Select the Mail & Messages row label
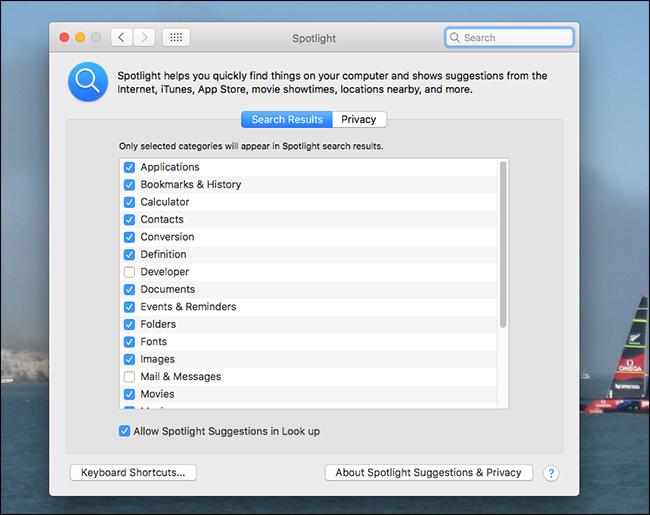650x515 pixels. click(181, 377)
